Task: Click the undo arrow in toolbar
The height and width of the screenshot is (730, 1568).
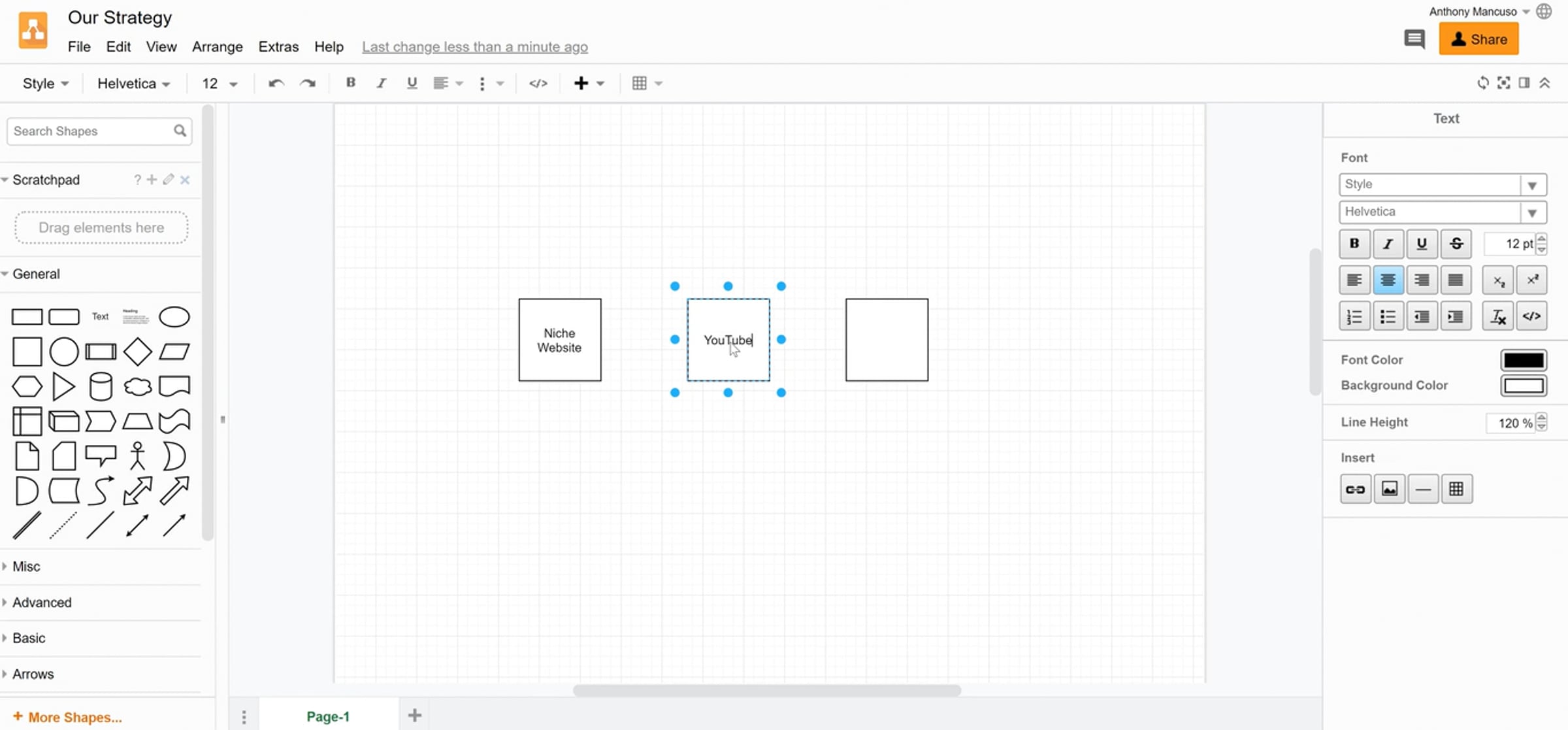Action: tap(276, 83)
